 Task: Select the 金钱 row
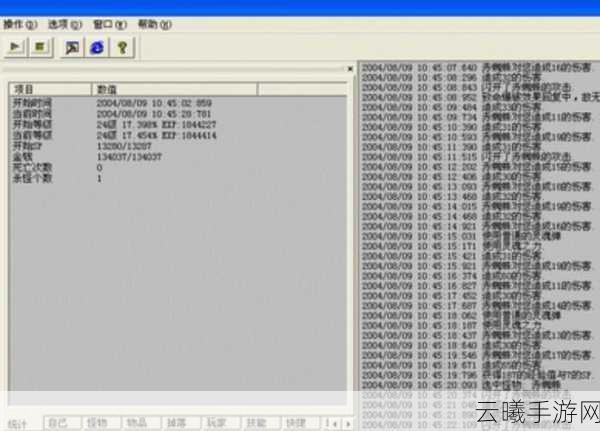[178, 157]
